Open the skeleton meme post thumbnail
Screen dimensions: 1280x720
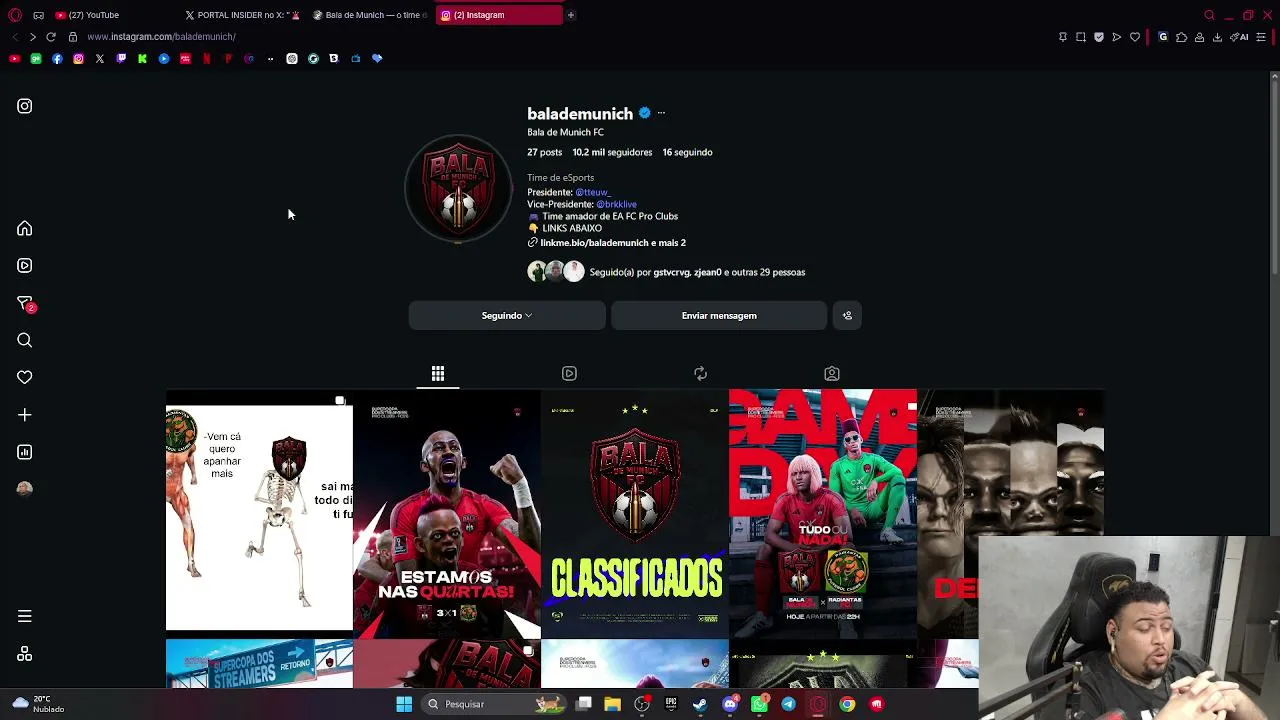coord(259,513)
